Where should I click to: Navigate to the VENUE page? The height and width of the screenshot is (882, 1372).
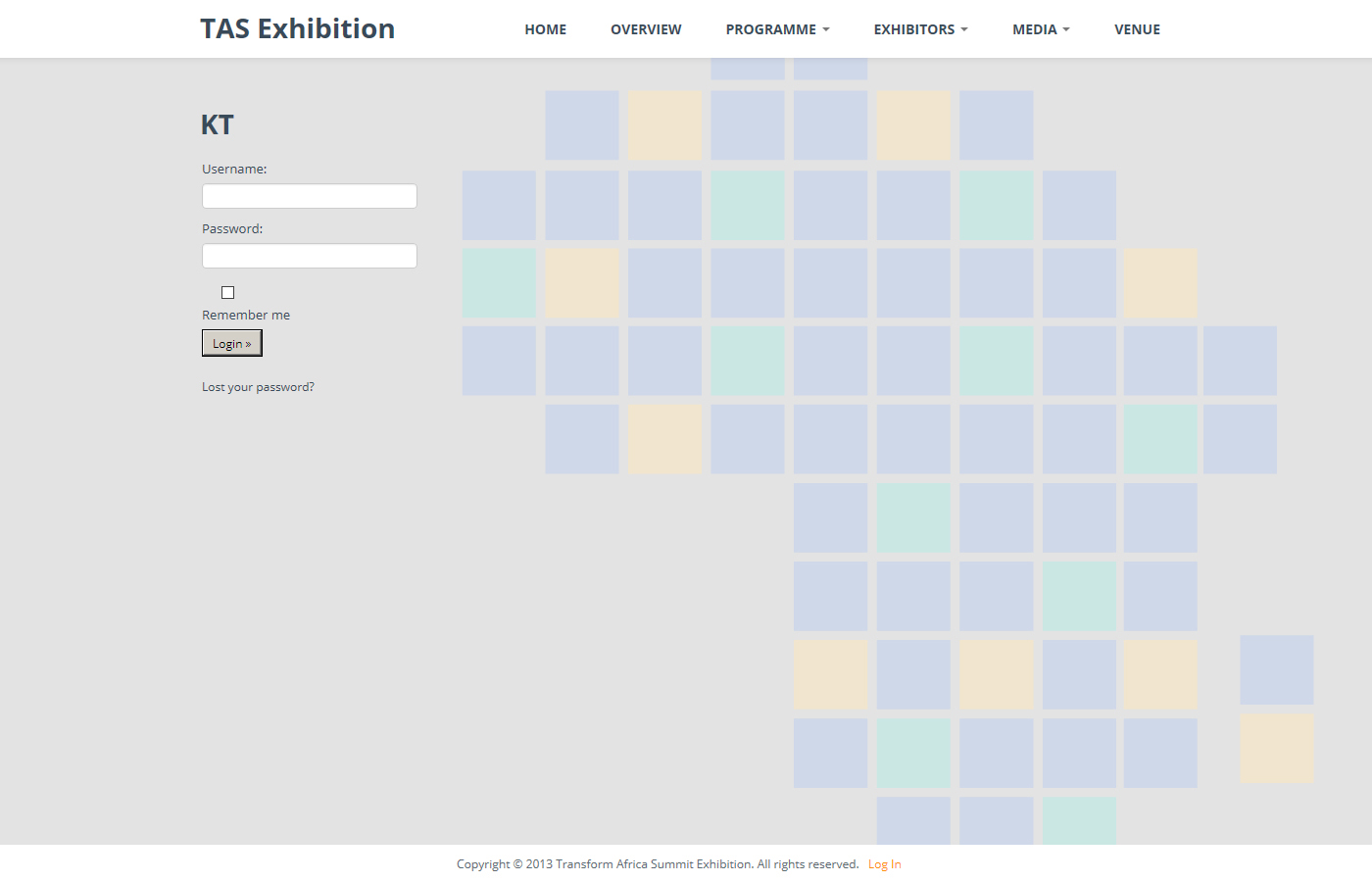click(1137, 29)
